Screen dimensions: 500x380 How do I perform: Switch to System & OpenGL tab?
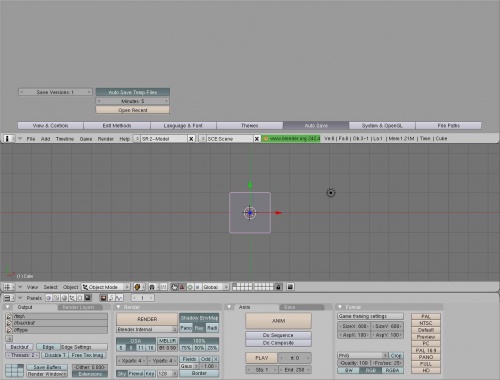coord(382,126)
